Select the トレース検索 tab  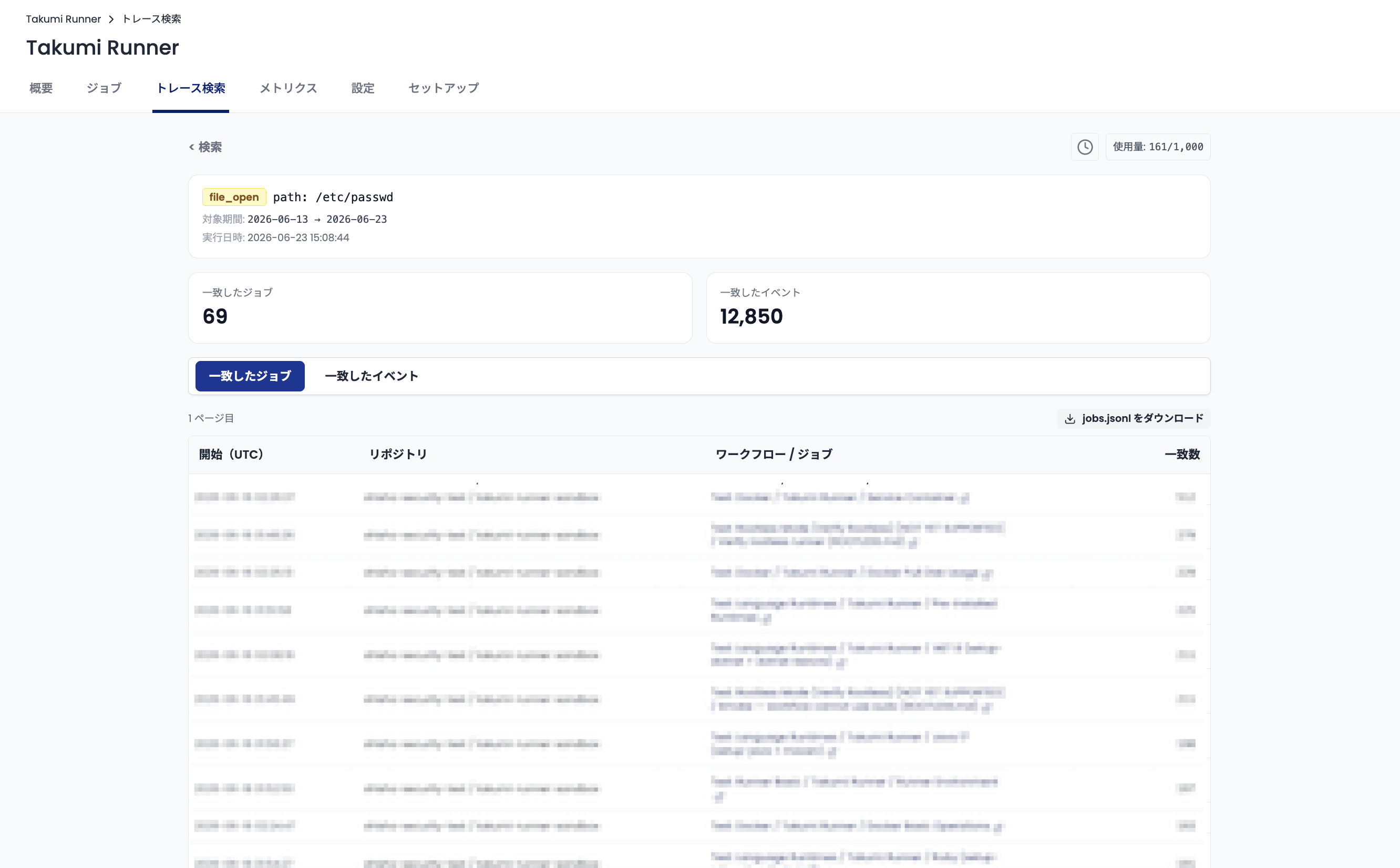click(x=191, y=88)
